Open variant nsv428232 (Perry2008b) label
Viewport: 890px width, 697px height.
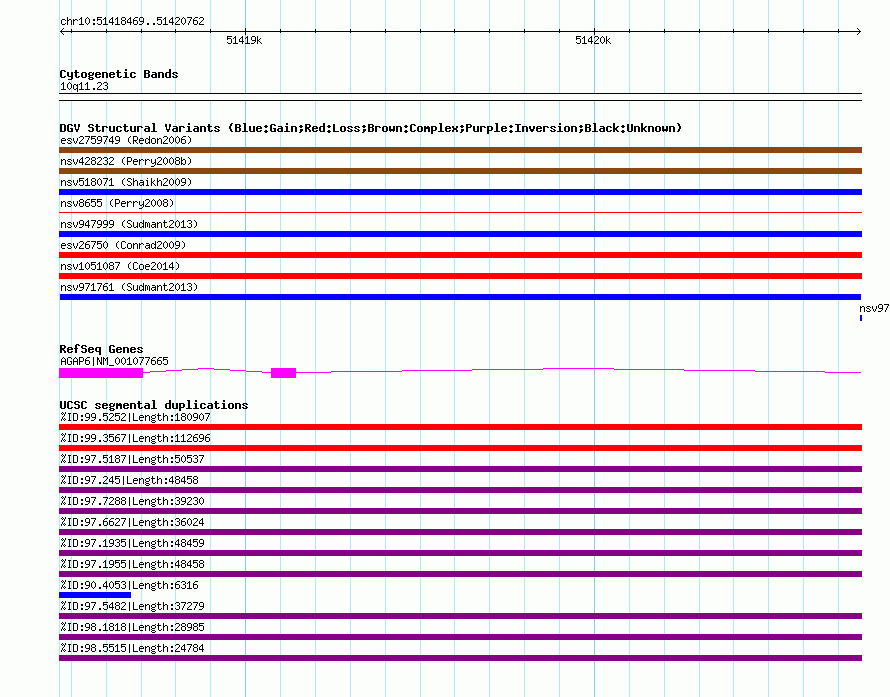[x=126, y=161]
